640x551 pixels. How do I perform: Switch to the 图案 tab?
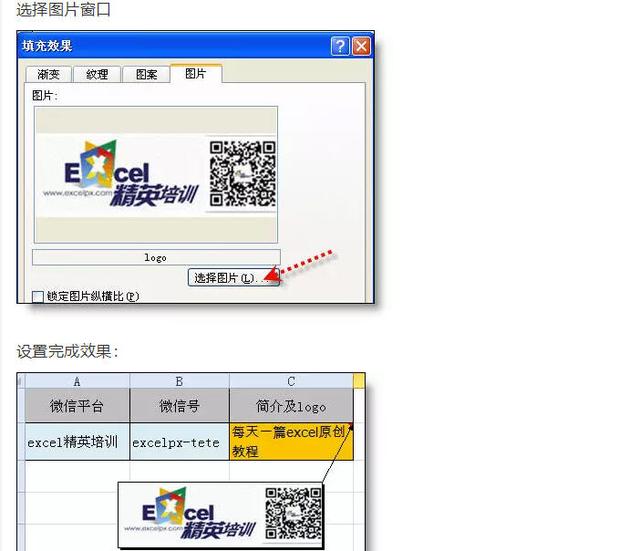click(146, 74)
